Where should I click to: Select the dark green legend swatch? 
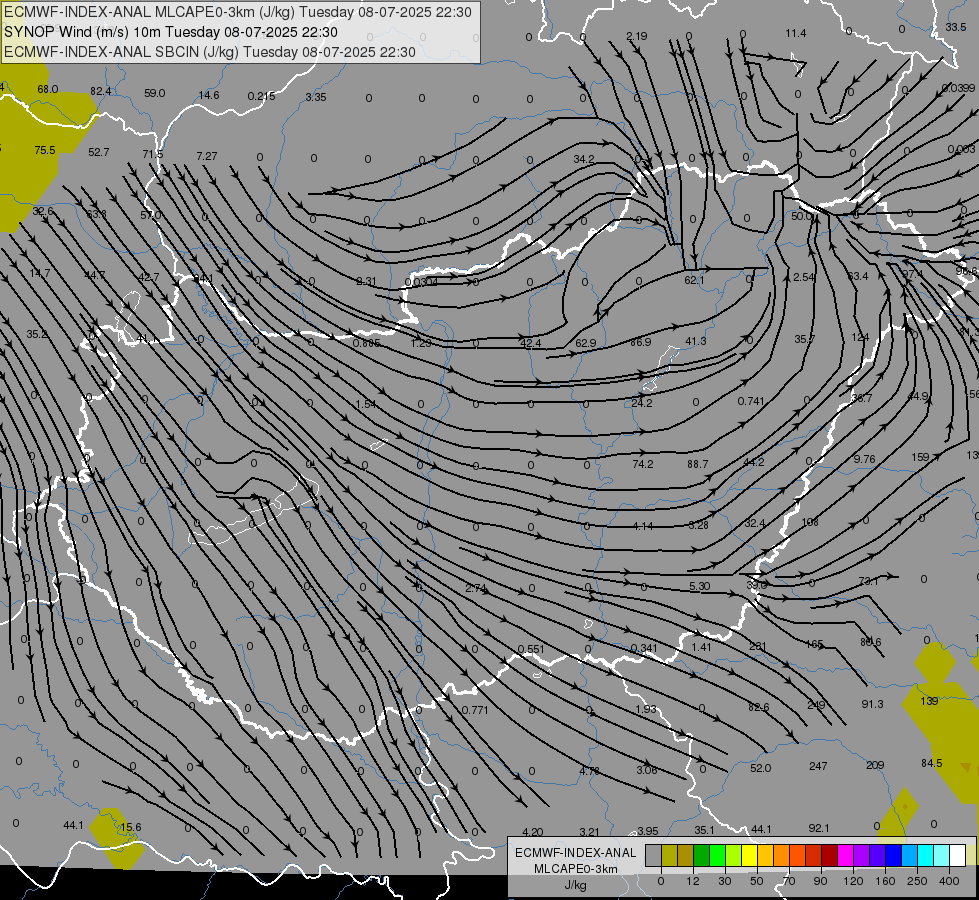click(702, 855)
